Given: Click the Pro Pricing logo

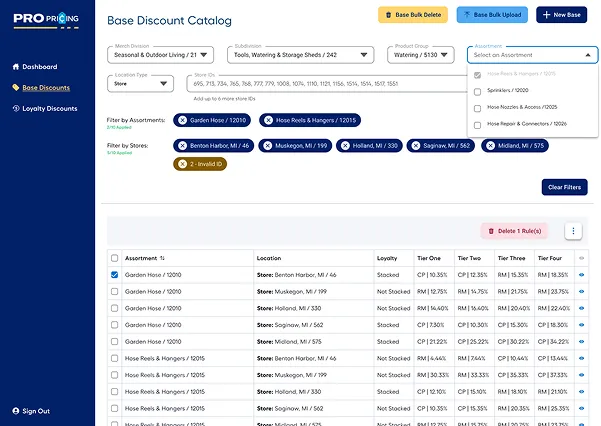Looking at the screenshot, I should [x=46, y=20].
